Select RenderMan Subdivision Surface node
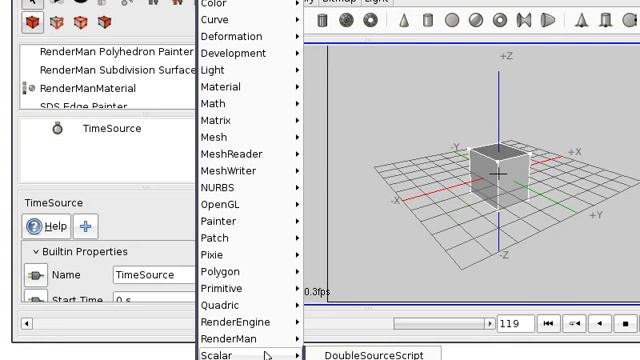The width and height of the screenshot is (640, 360). pos(118,70)
